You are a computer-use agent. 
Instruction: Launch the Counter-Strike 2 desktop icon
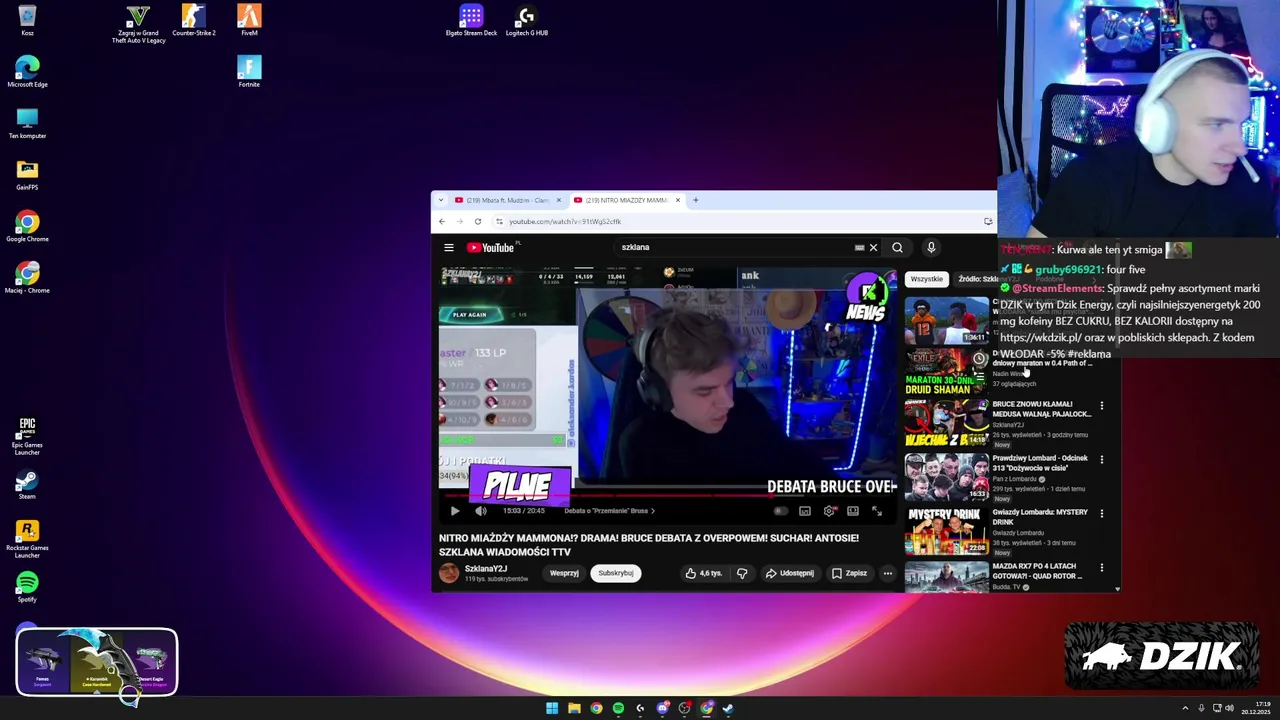pos(193,20)
